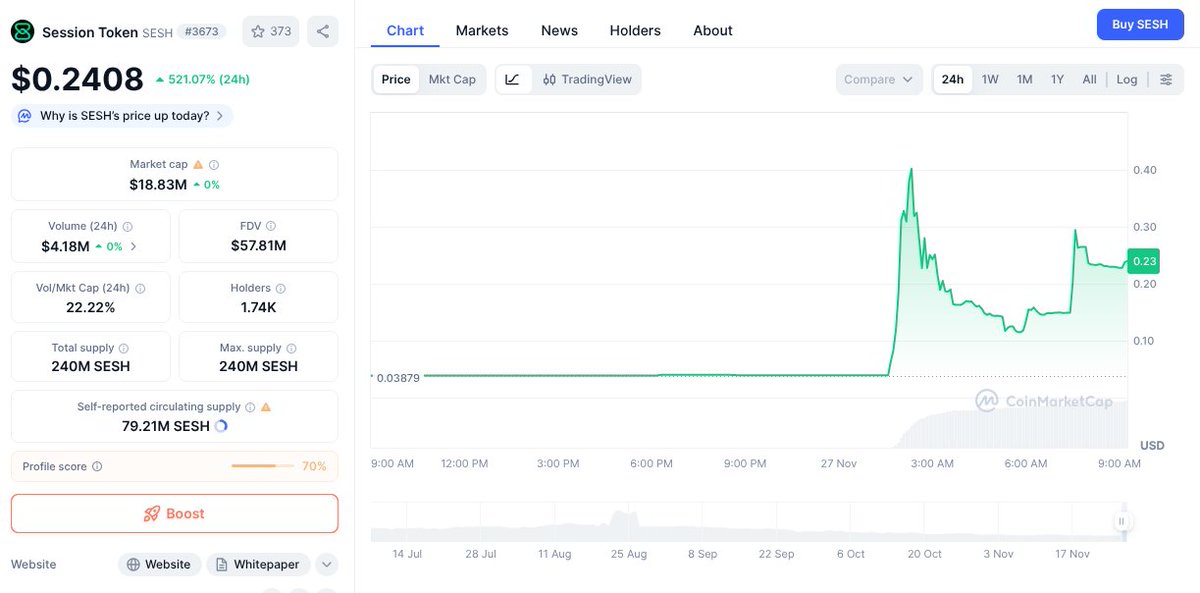
Task: Open the Markets tab
Action: click(482, 30)
